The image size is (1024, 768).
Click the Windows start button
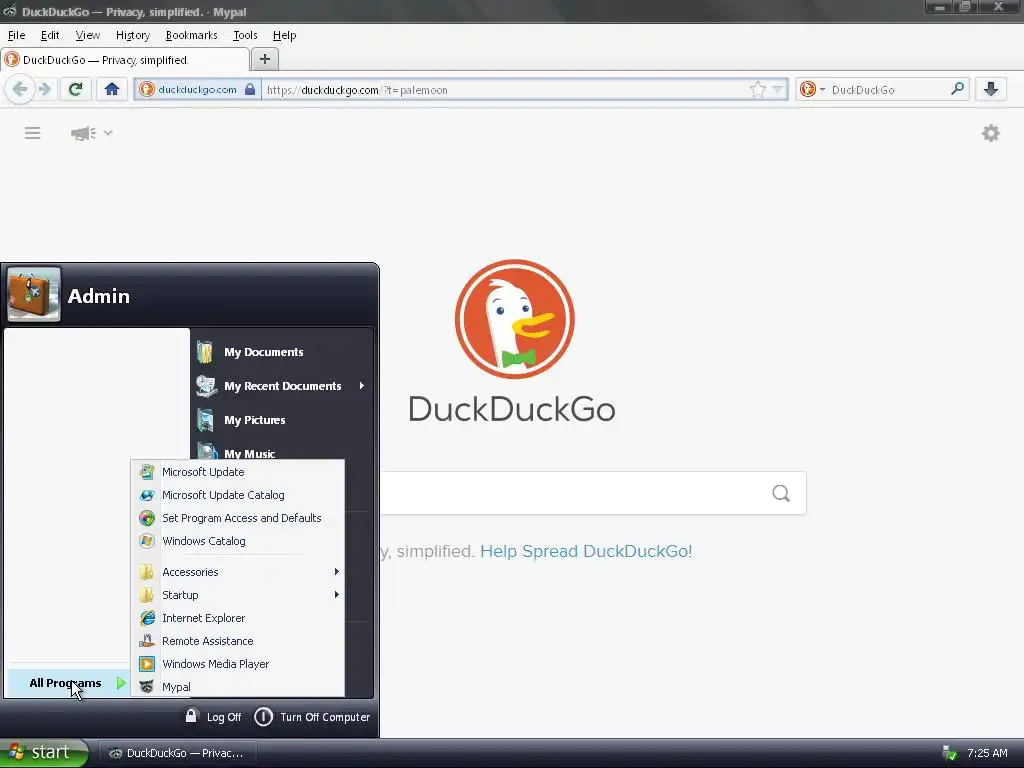(x=44, y=753)
